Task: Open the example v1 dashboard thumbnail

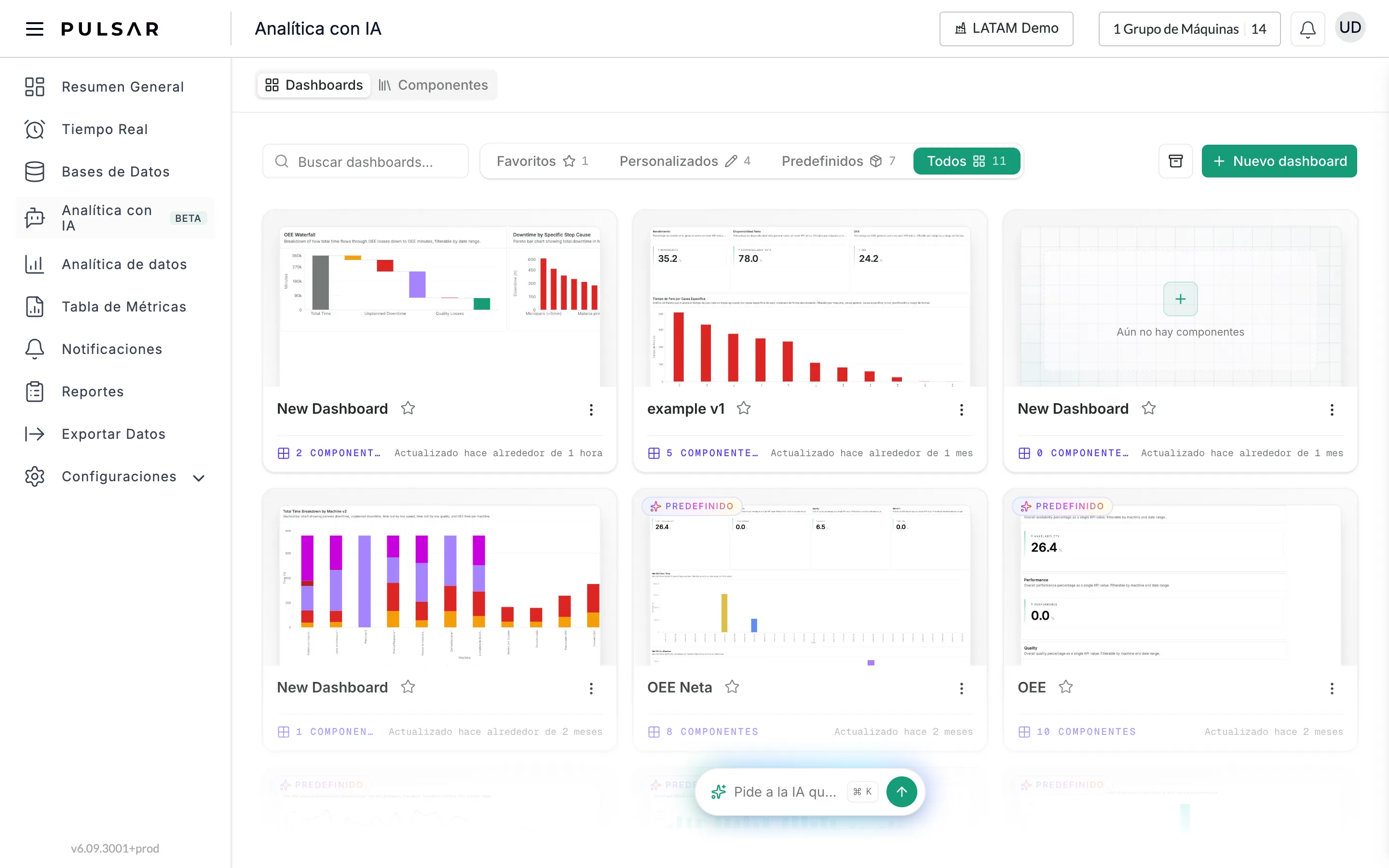Action: (x=810, y=306)
